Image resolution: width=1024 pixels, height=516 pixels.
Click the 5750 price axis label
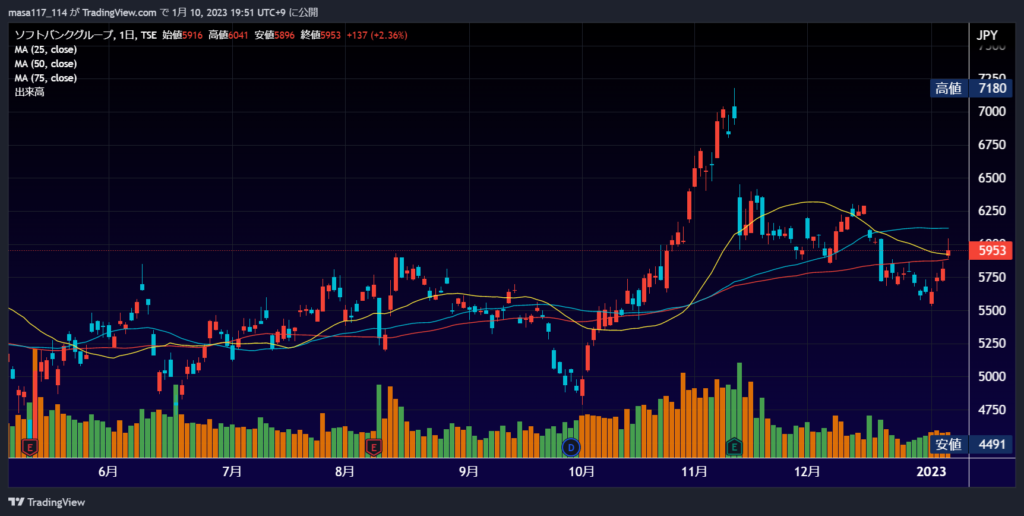[x=992, y=278]
